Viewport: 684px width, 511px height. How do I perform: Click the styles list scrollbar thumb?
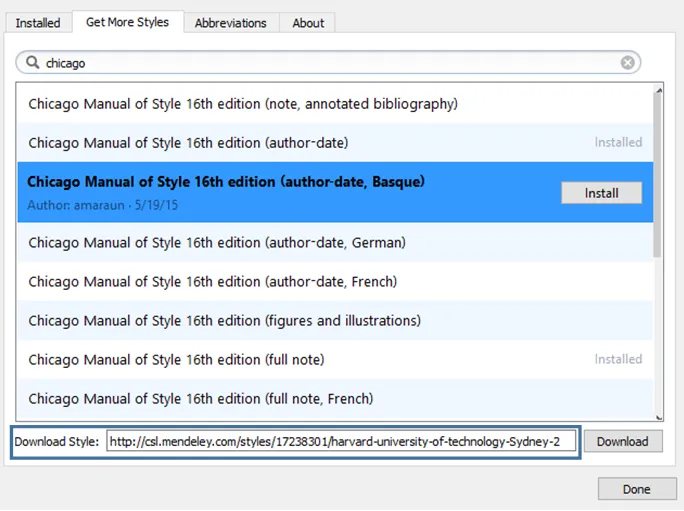[x=658, y=175]
